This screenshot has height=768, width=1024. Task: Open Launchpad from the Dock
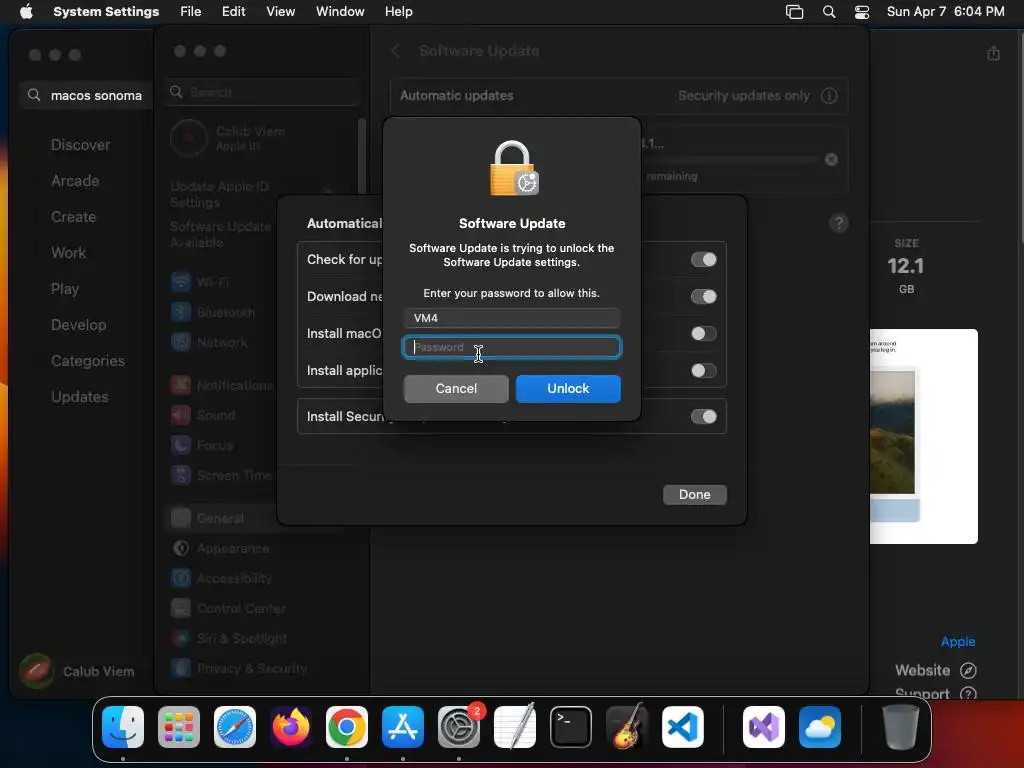pyautogui.click(x=179, y=727)
